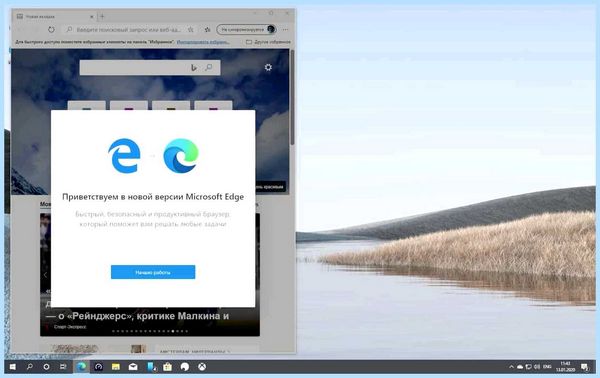Click the import favorites link in favorites bar
Image resolution: width=600 pixels, height=378 pixels.
tap(203, 42)
